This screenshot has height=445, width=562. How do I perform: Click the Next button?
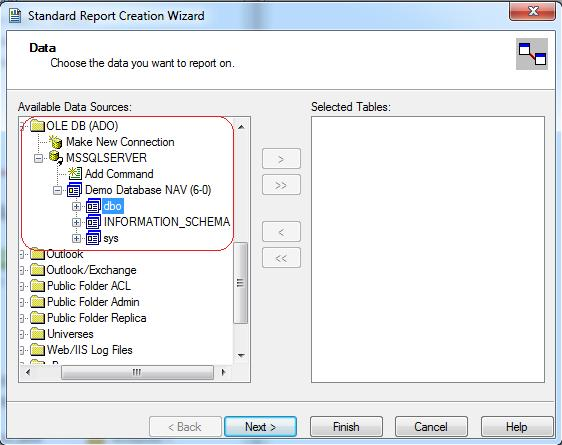coord(261,427)
